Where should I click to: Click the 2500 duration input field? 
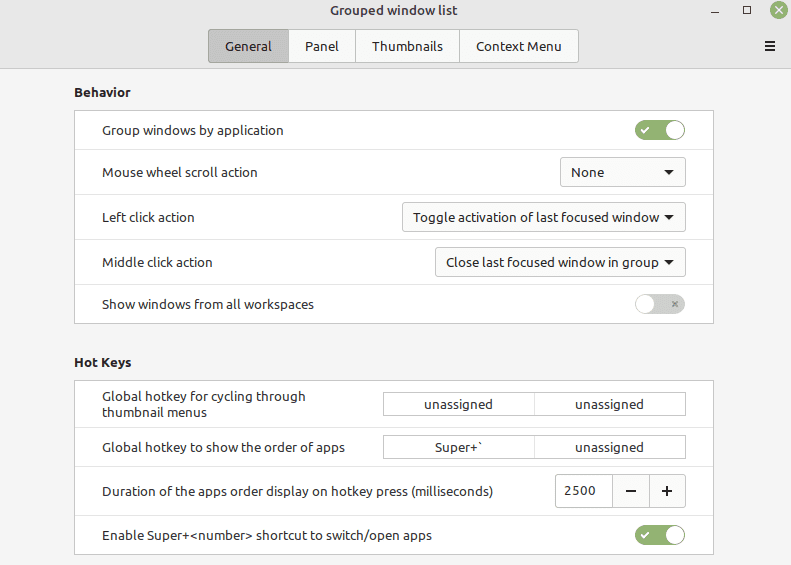click(584, 491)
